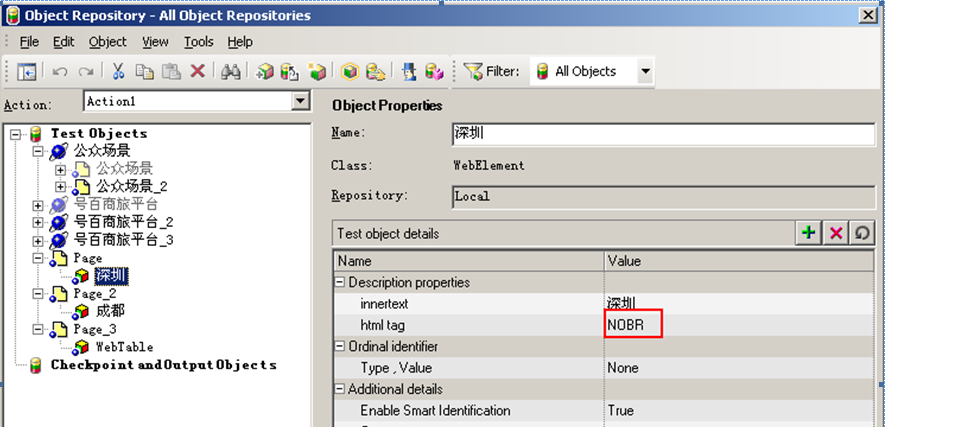Click the Copy toolbar icon
The image size is (954, 427).
[x=144, y=71]
